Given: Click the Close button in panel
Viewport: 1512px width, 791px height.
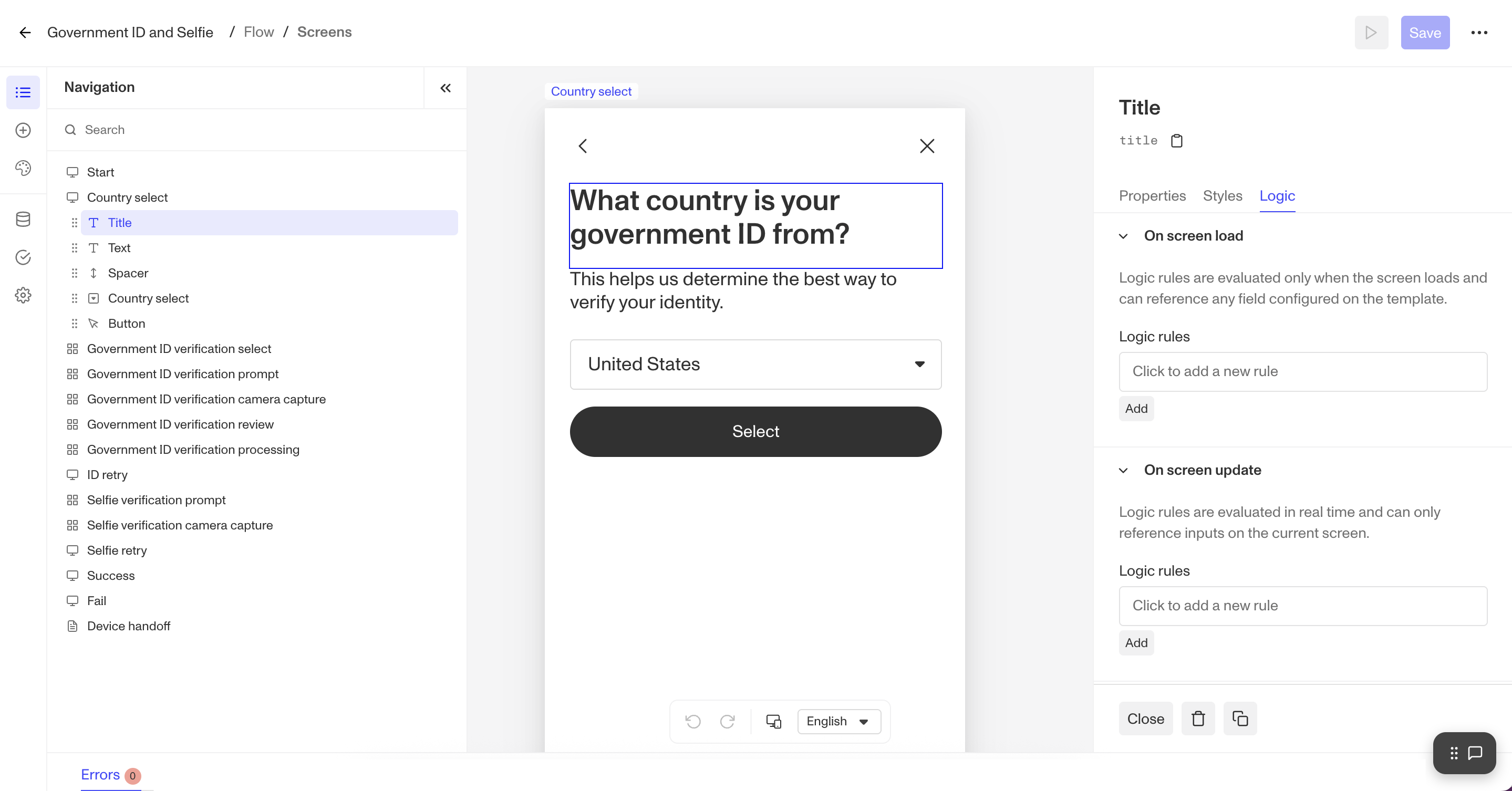Looking at the screenshot, I should coord(1145,719).
